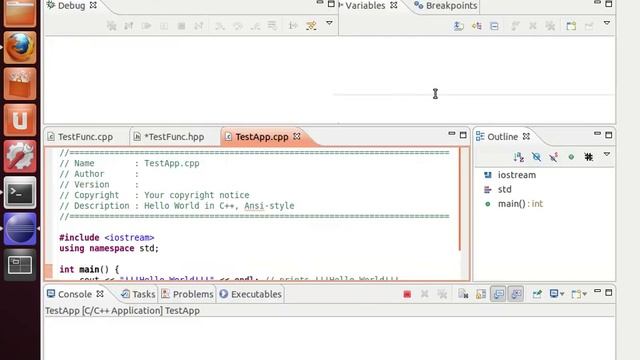Maximize the editor area
Viewport: 640px width, 360px height.
pos(463,135)
